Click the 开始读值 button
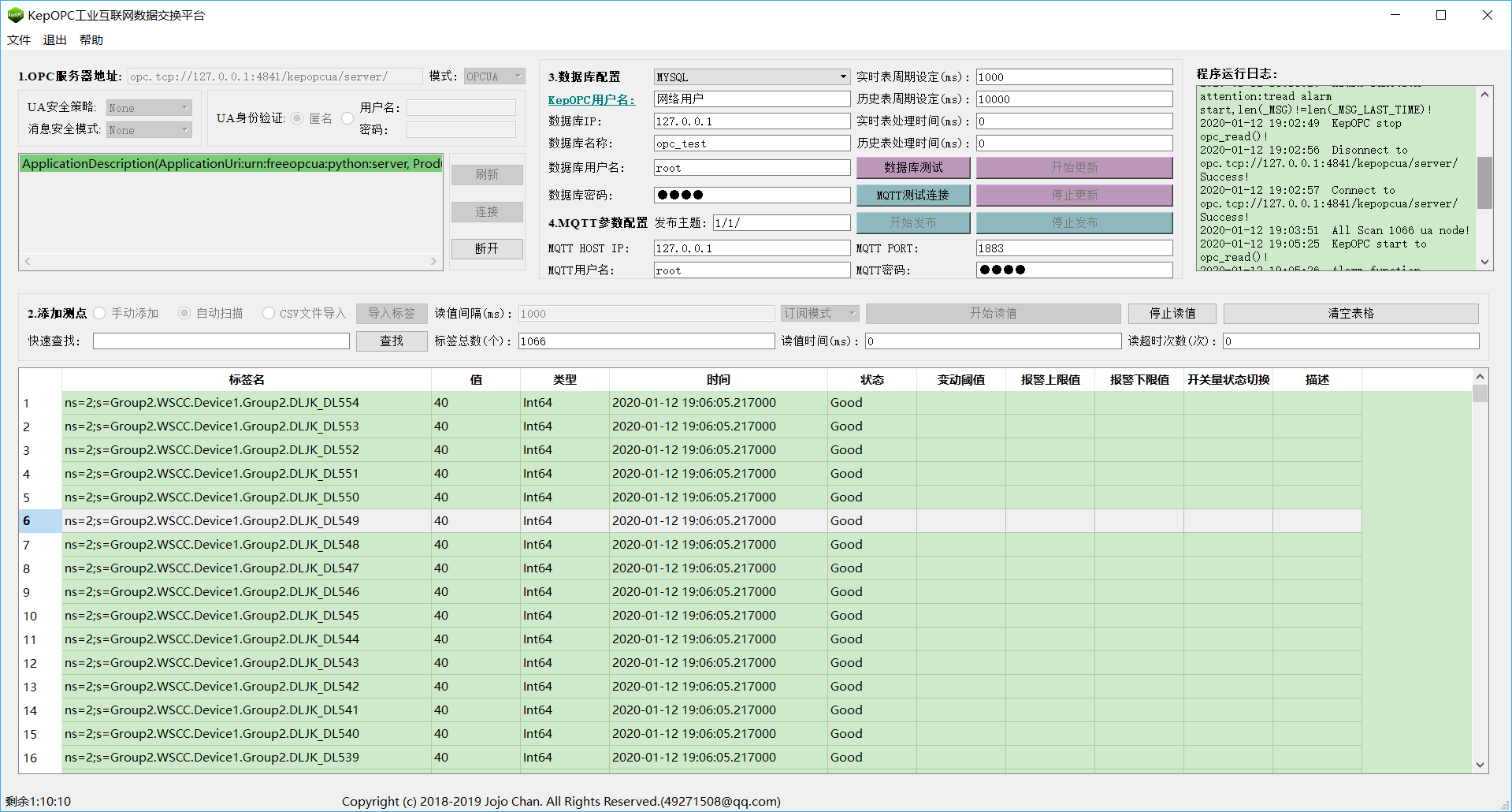The image size is (1512, 812). 994,314
